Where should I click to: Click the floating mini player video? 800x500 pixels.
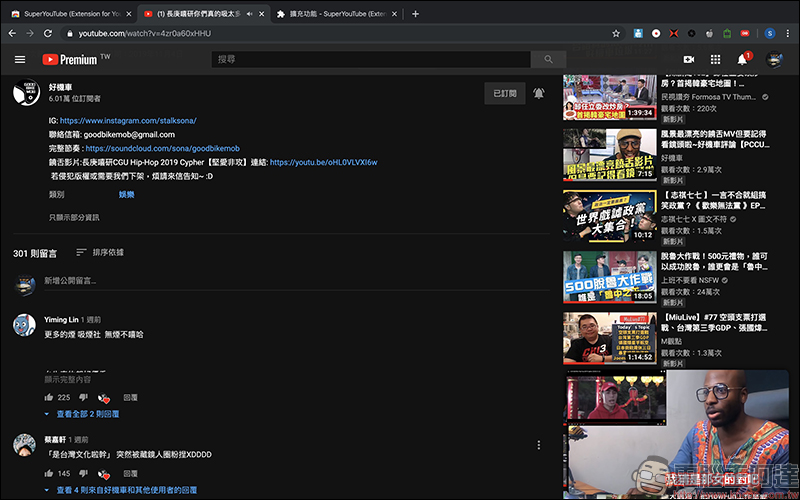[x=676, y=434]
